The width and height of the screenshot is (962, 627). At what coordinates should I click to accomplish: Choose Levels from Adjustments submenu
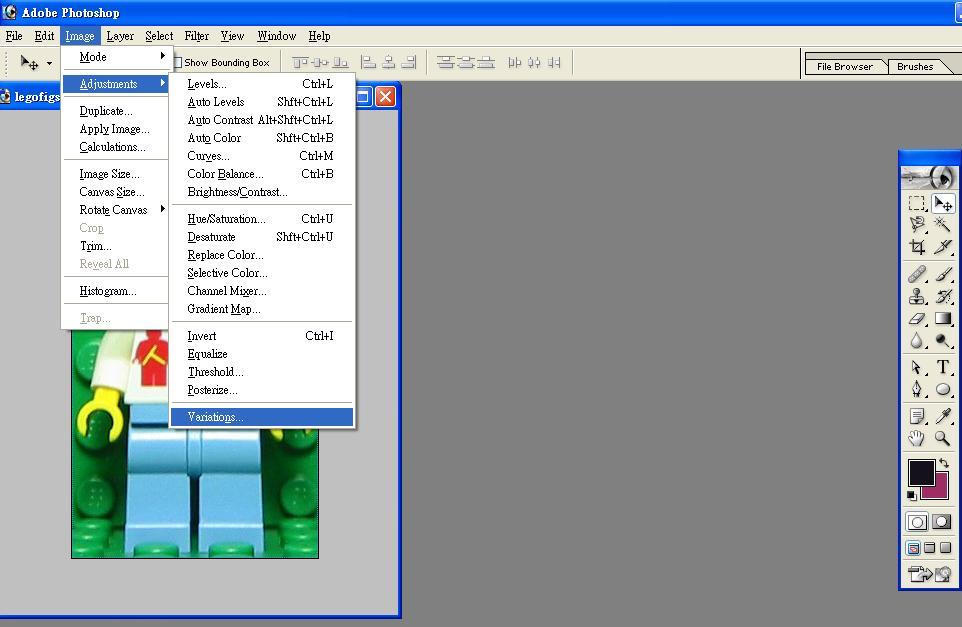coord(262,84)
